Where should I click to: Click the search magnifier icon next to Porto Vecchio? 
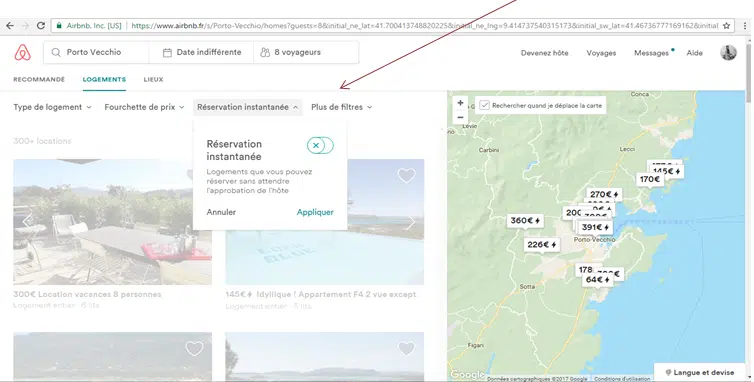[56, 52]
